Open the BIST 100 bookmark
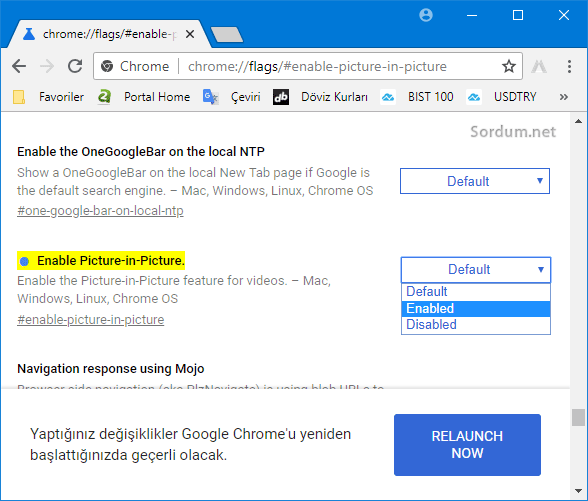 coord(417,97)
